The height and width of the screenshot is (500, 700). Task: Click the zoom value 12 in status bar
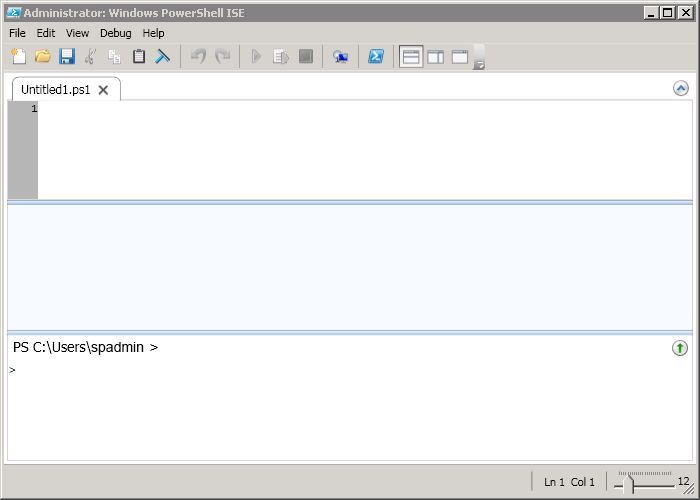pyautogui.click(x=683, y=481)
